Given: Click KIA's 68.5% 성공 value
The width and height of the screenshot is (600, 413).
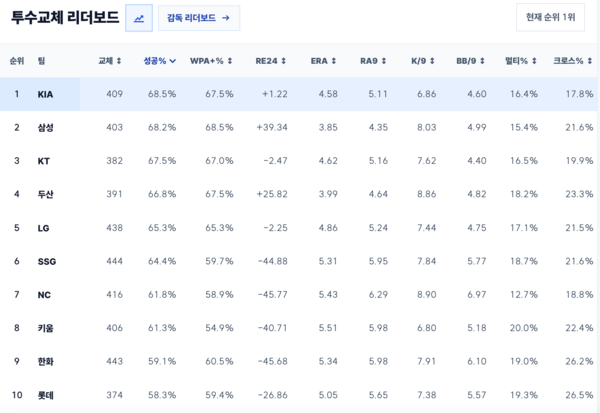Looking at the screenshot, I should point(162,94).
